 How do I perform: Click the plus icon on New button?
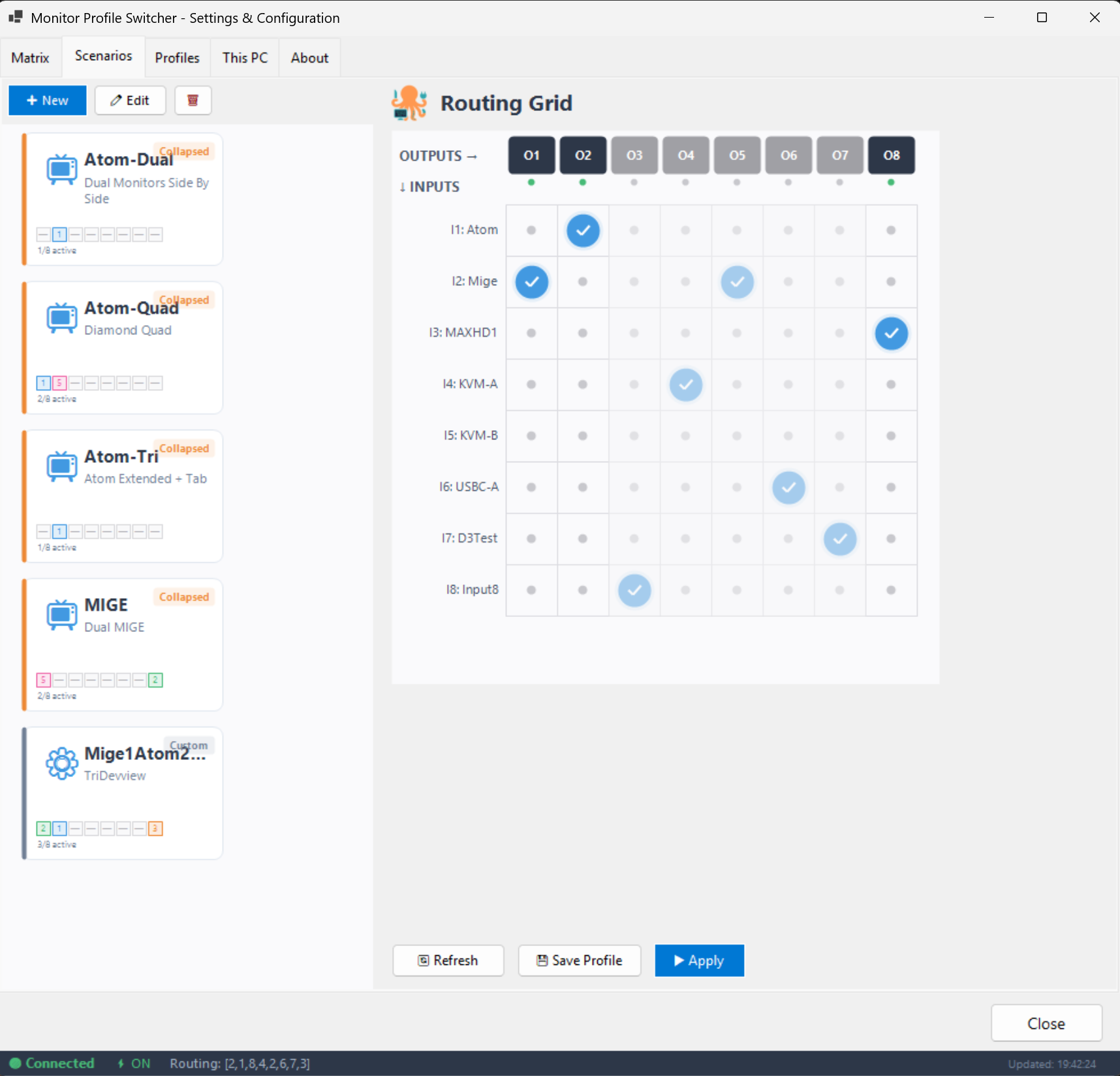(31, 100)
